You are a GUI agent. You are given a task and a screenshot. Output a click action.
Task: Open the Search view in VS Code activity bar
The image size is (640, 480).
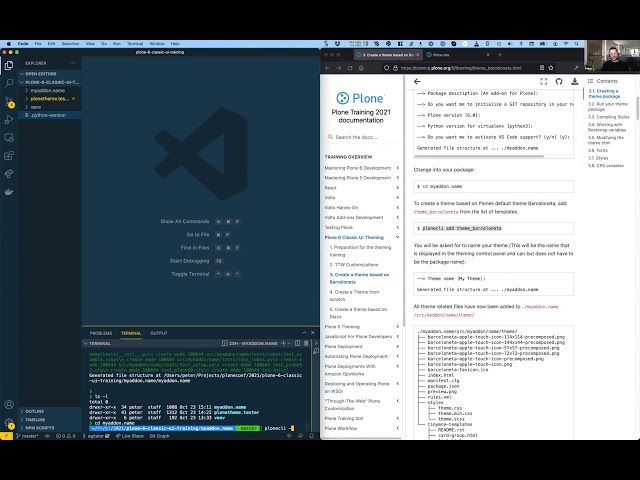click(9, 84)
